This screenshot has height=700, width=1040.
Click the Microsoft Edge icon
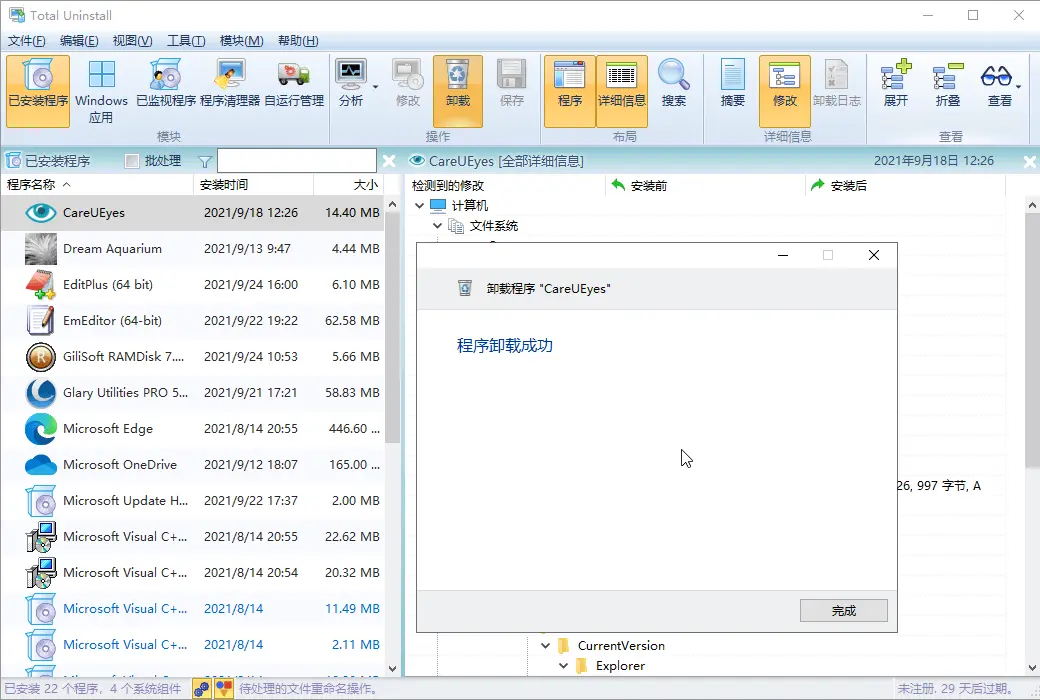[40, 429]
